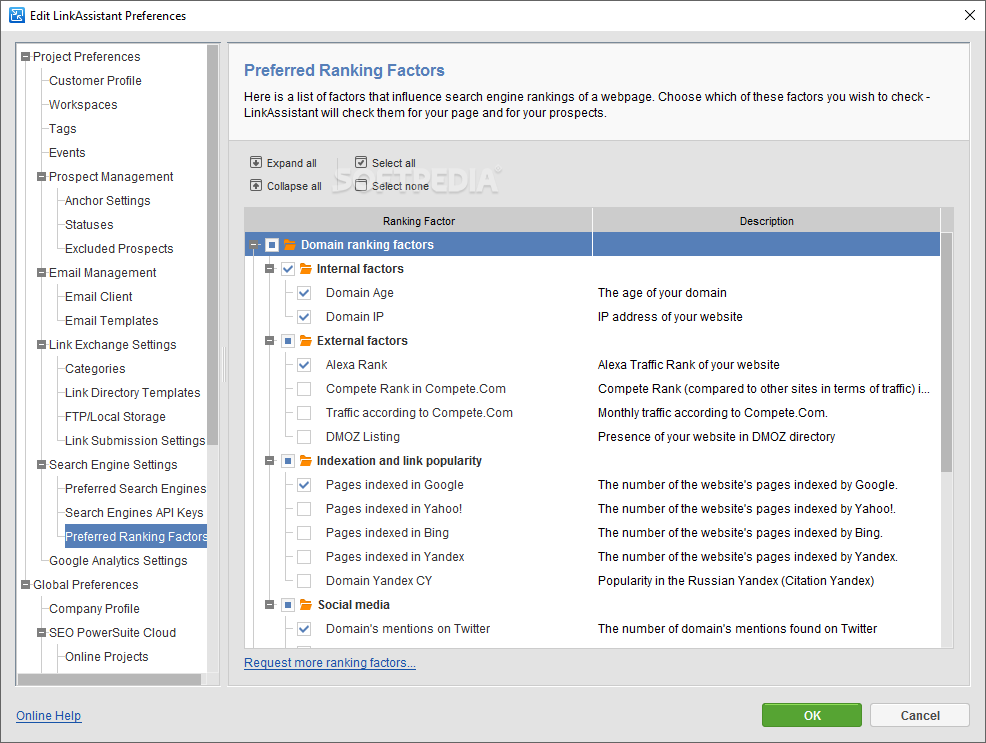Collapse the Project Preferences tree node
The height and width of the screenshot is (743, 986).
click(x=25, y=57)
